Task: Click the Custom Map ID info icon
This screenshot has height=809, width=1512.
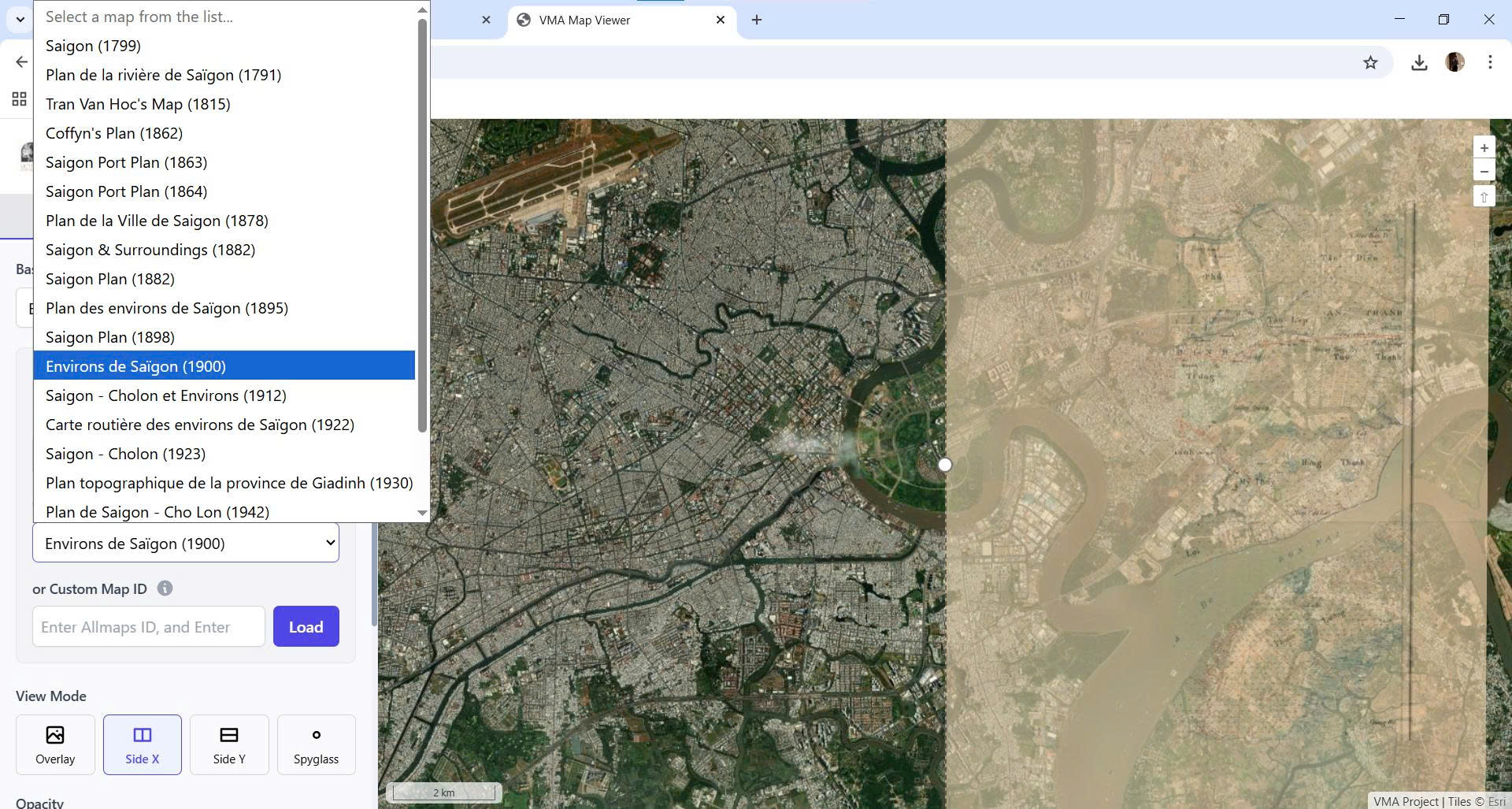Action: pyautogui.click(x=165, y=588)
